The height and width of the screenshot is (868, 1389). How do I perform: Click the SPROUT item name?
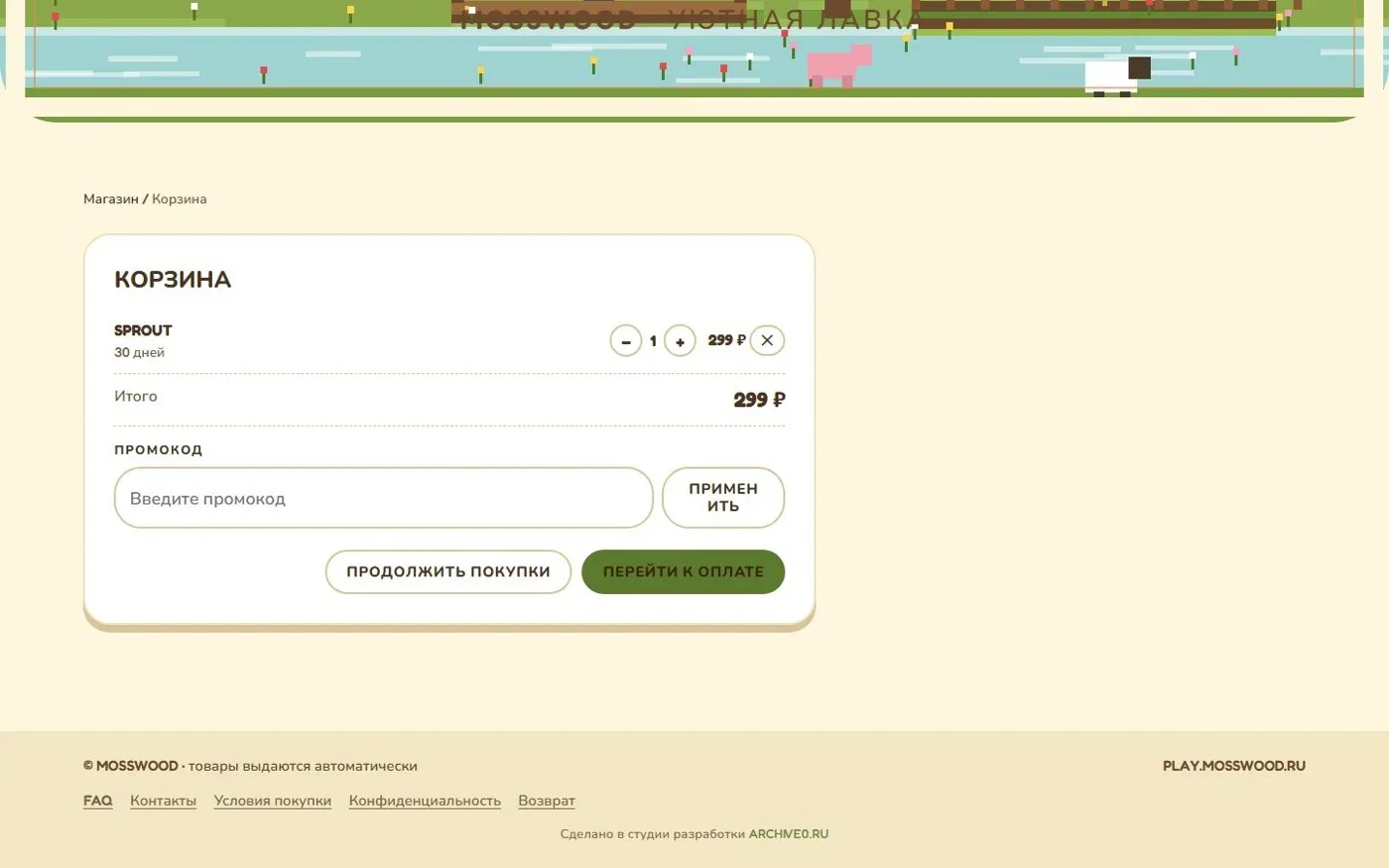pos(143,330)
